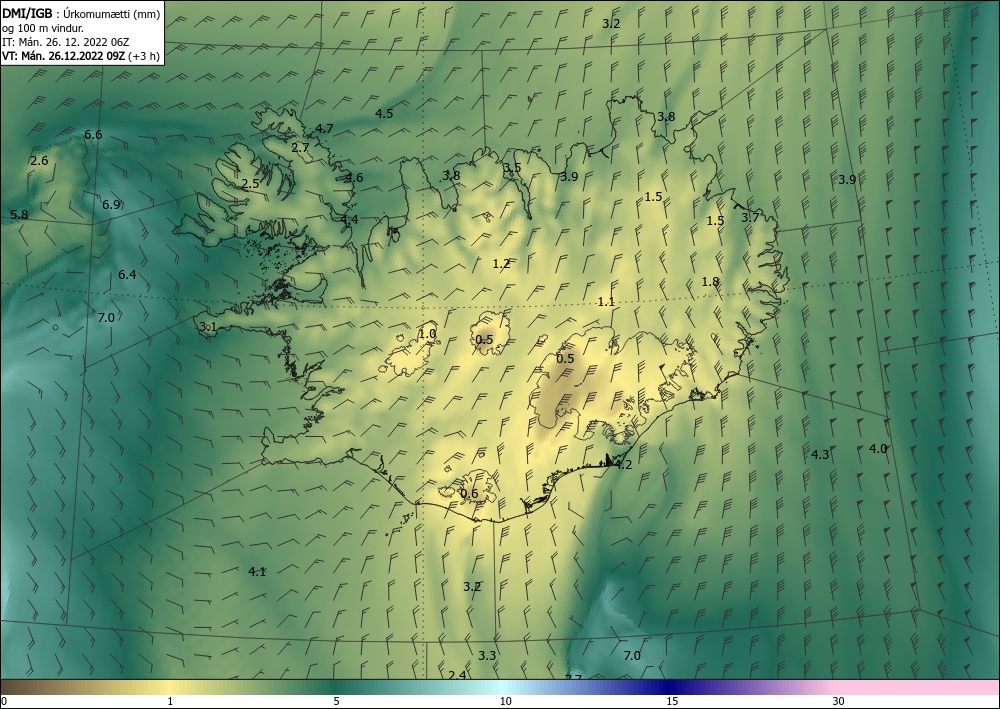The image size is (1000, 709).
Task: Select the '1.8' map value
Action: [x=710, y=282]
